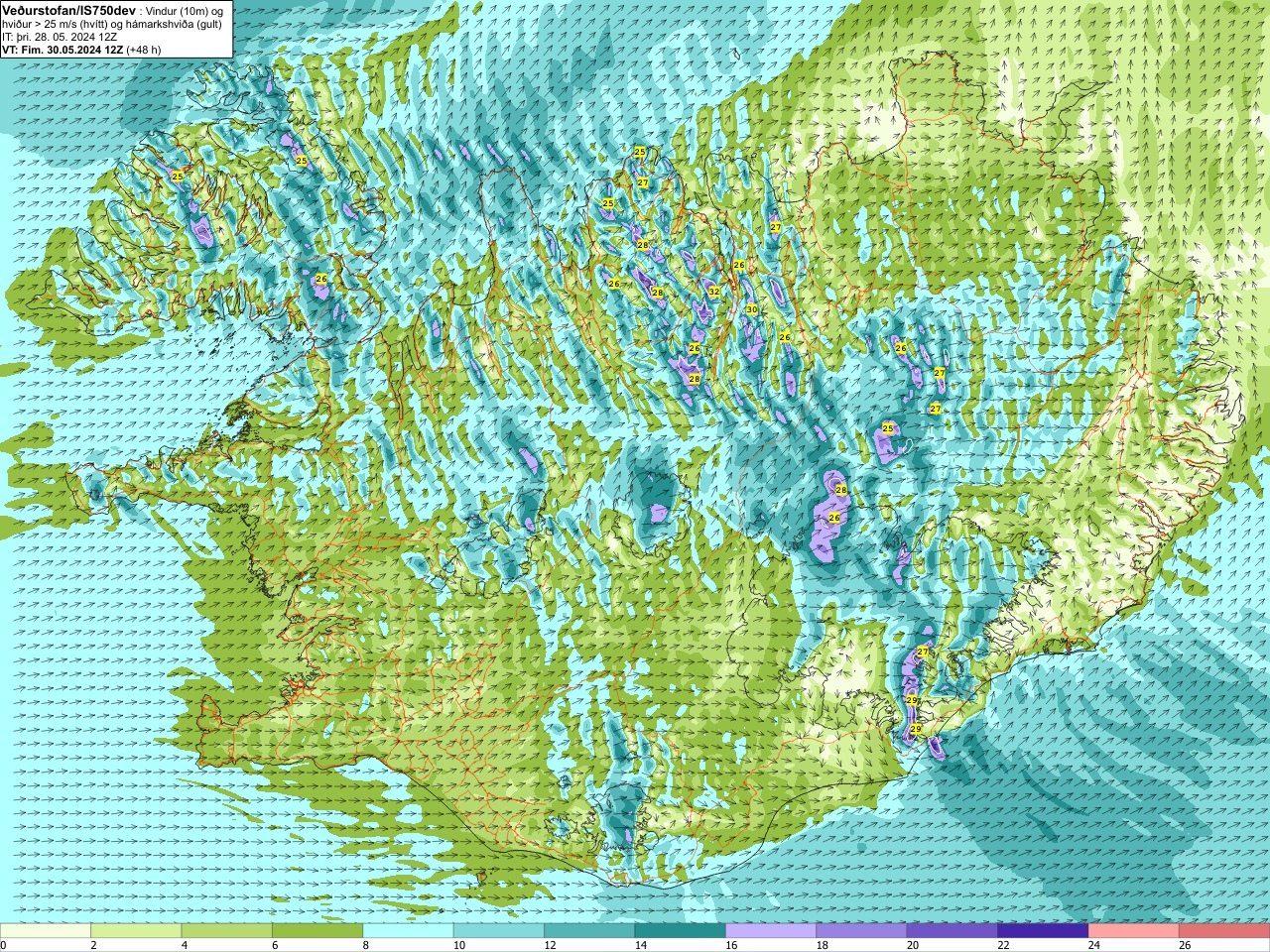Image resolution: width=1270 pixels, height=952 pixels.
Task: Click the light cyan 8–10 legend swatch
Action: coord(409,931)
